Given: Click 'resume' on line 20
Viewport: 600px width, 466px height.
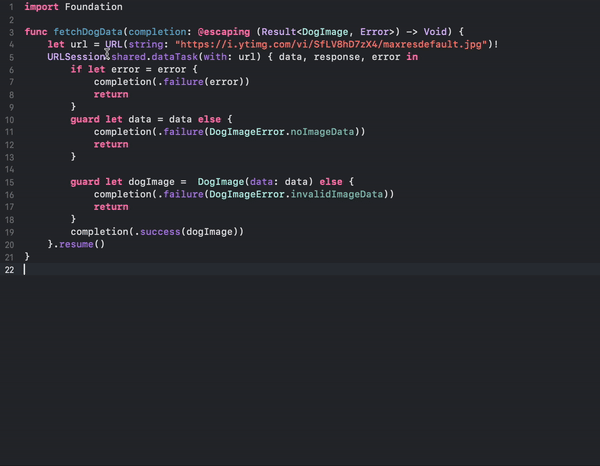Looking at the screenshot, I should tap(76, 244).
